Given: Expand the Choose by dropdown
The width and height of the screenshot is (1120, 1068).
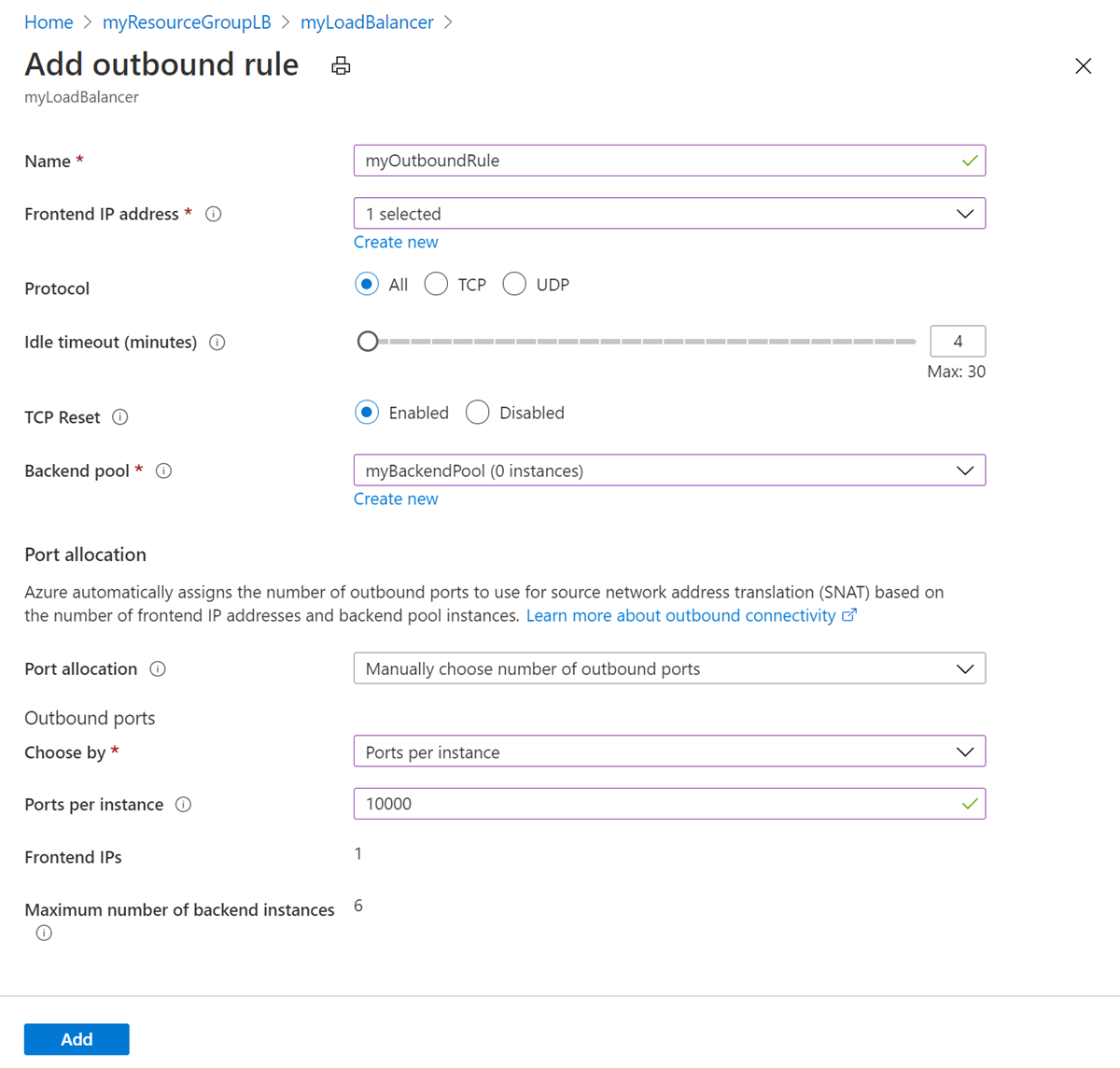Looking at the screenshot, I should (669, 752).
